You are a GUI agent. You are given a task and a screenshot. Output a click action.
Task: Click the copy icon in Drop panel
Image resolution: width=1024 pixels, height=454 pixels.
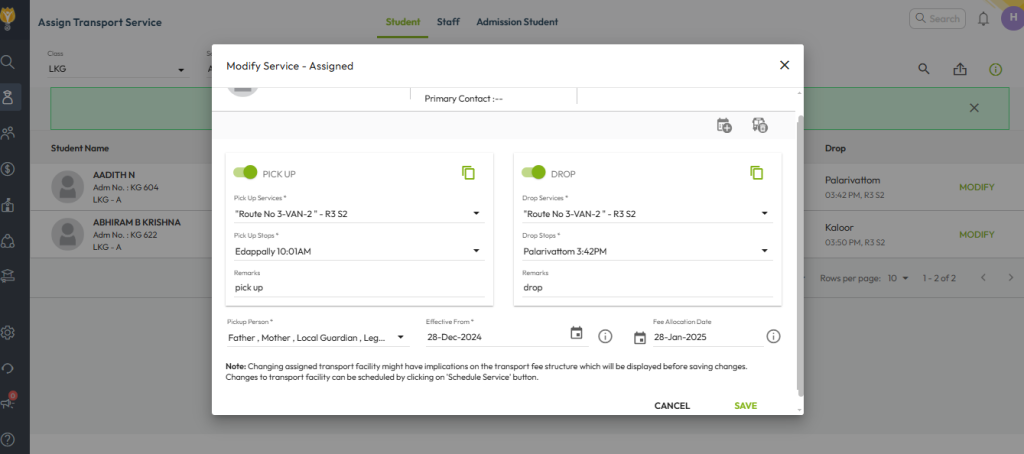tap(757, 173)
